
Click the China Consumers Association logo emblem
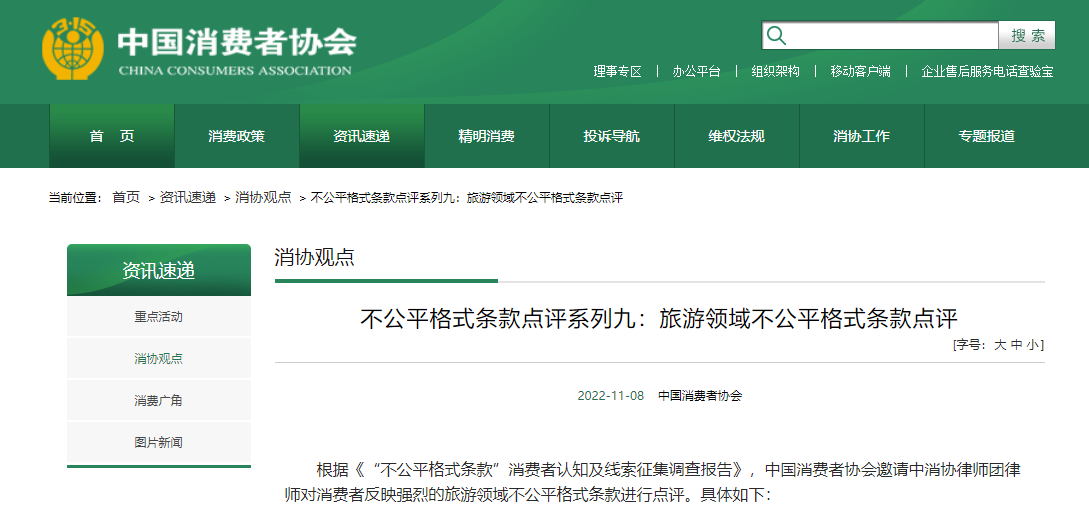coord(73,49)
